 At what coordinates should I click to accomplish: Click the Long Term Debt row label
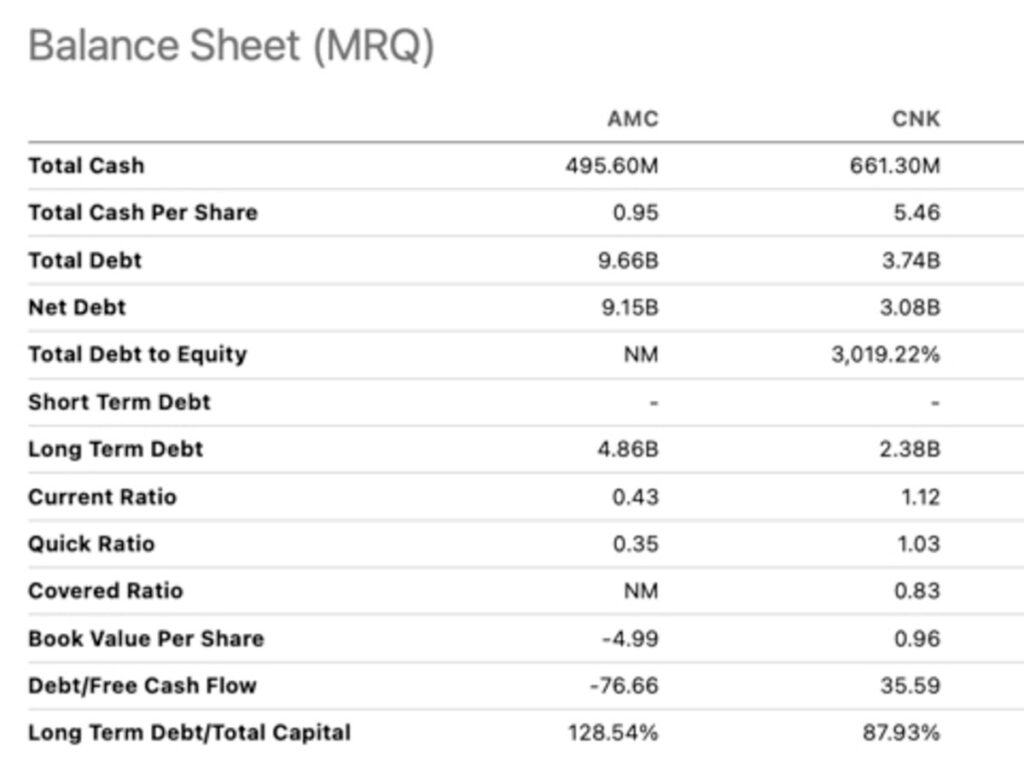pos(116,449)
